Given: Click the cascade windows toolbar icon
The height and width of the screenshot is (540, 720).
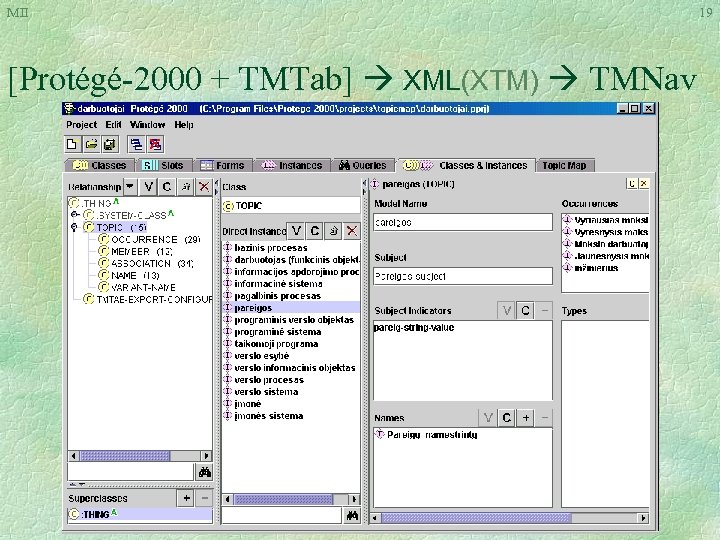Looking at the screenshot, I should point(136,144).
